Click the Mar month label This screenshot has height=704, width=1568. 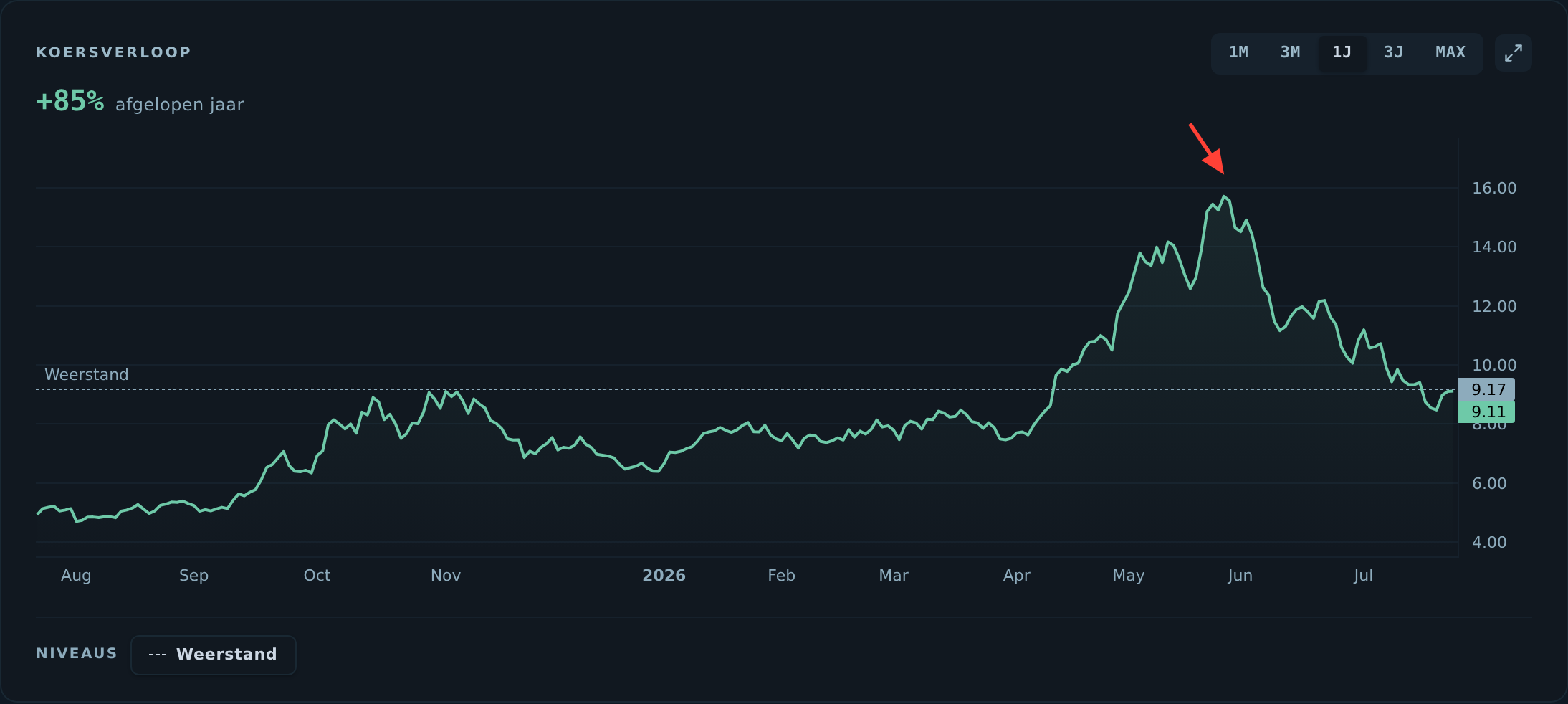[x=894, y=575]
